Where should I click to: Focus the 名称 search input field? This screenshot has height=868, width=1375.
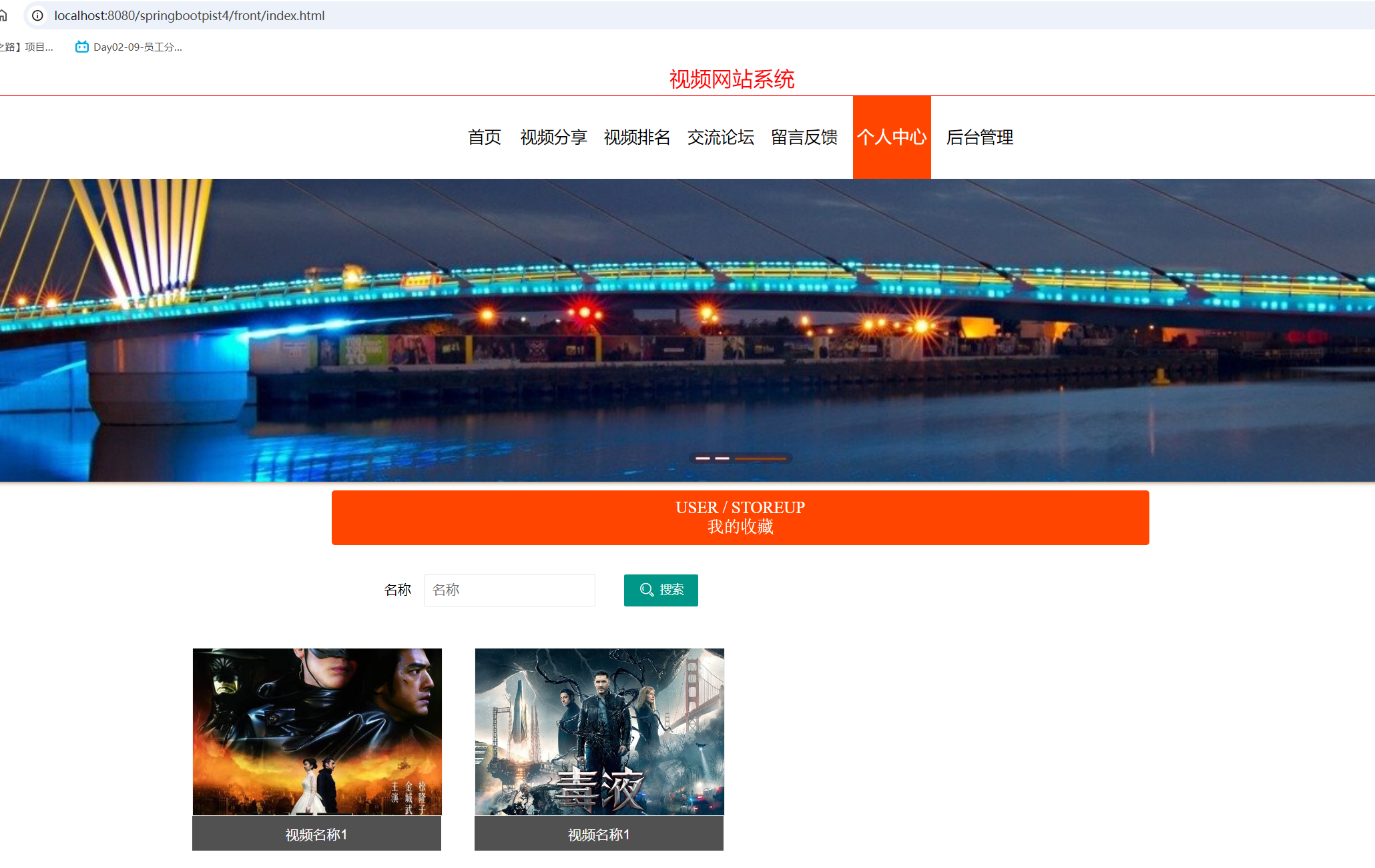pos(509,590)
